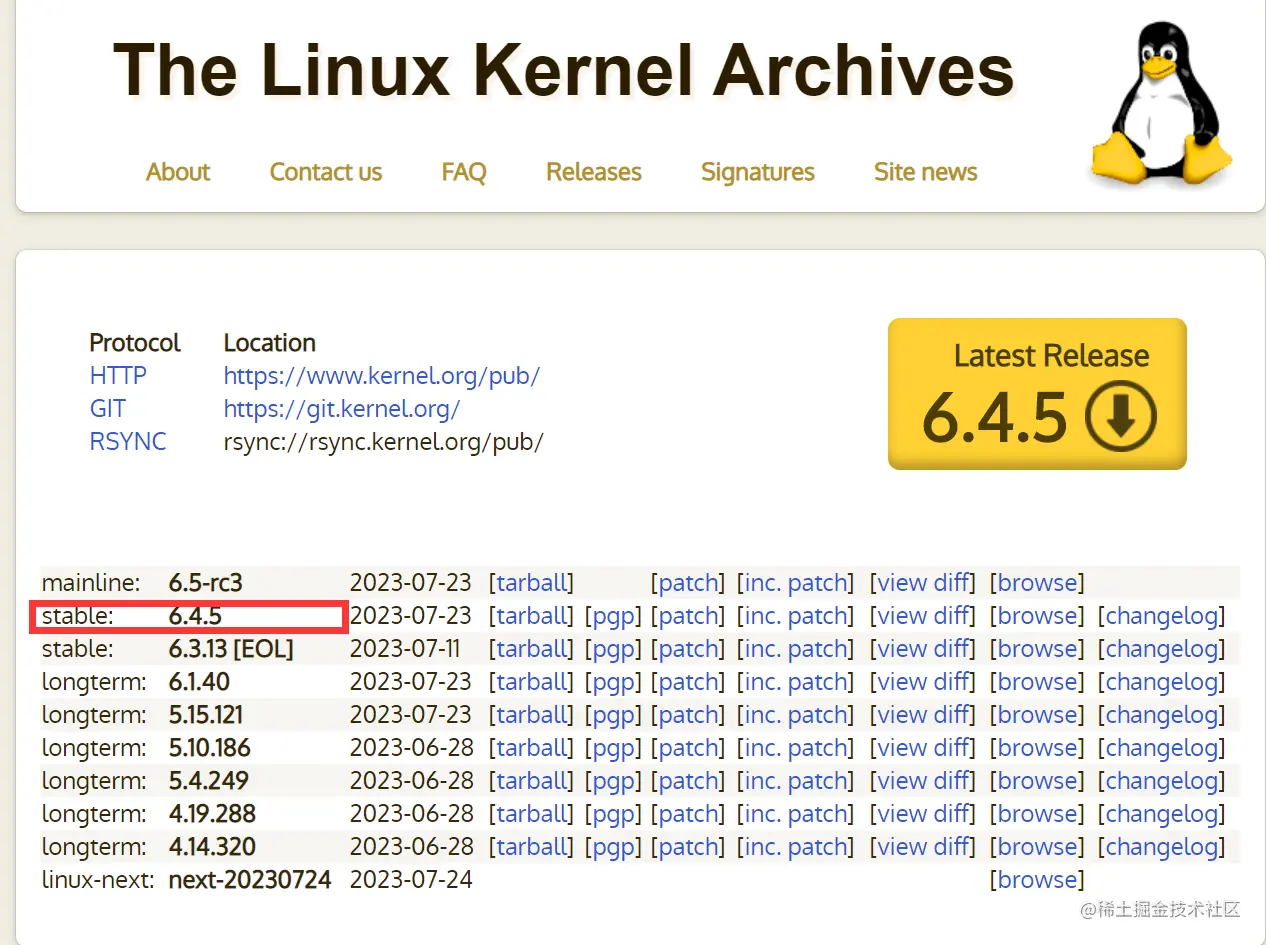Click the 2023-07-11 date for 6.3.13
The height and width of the screenshot is (945, 1266).
pyautogui.click(x=405, y=649)
